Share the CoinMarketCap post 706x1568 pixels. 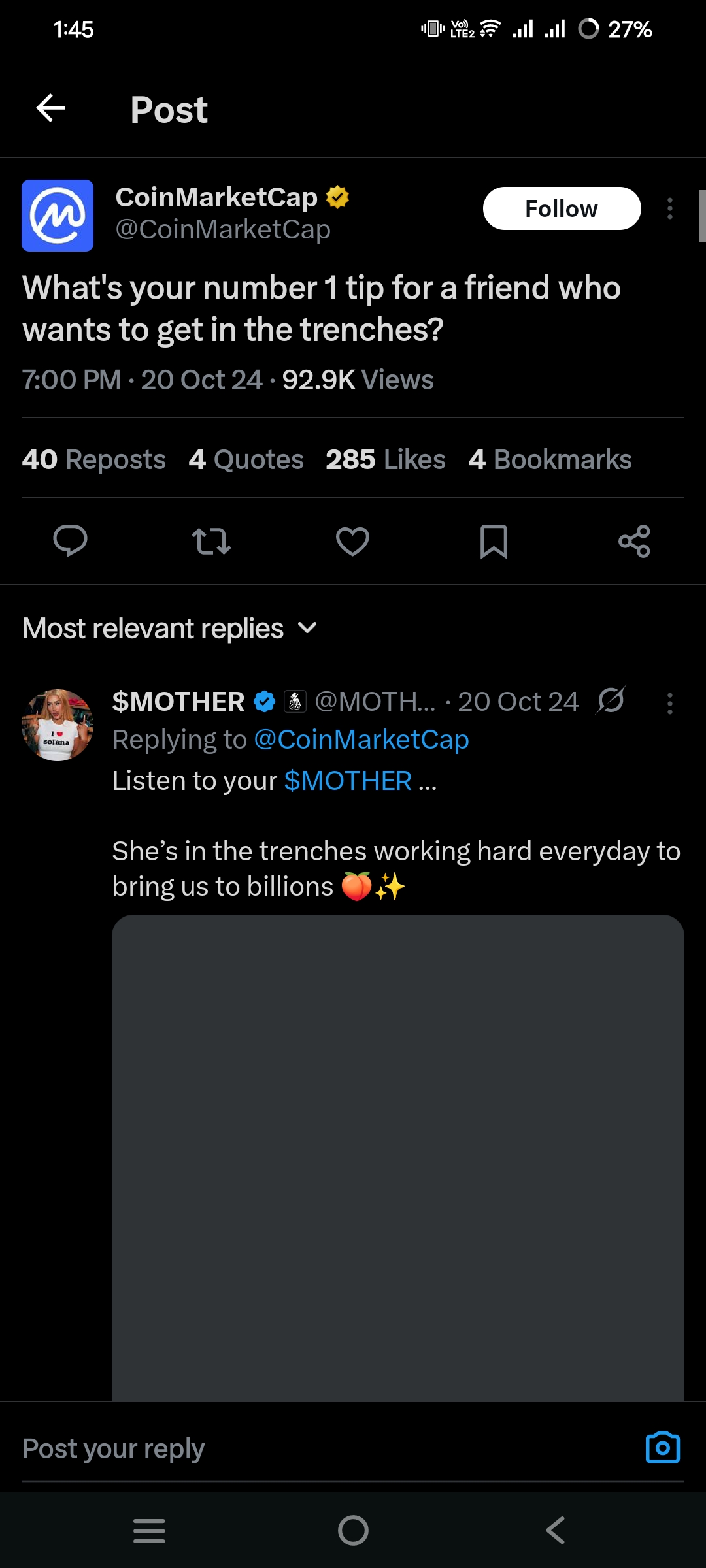click(x=634, y=541)
